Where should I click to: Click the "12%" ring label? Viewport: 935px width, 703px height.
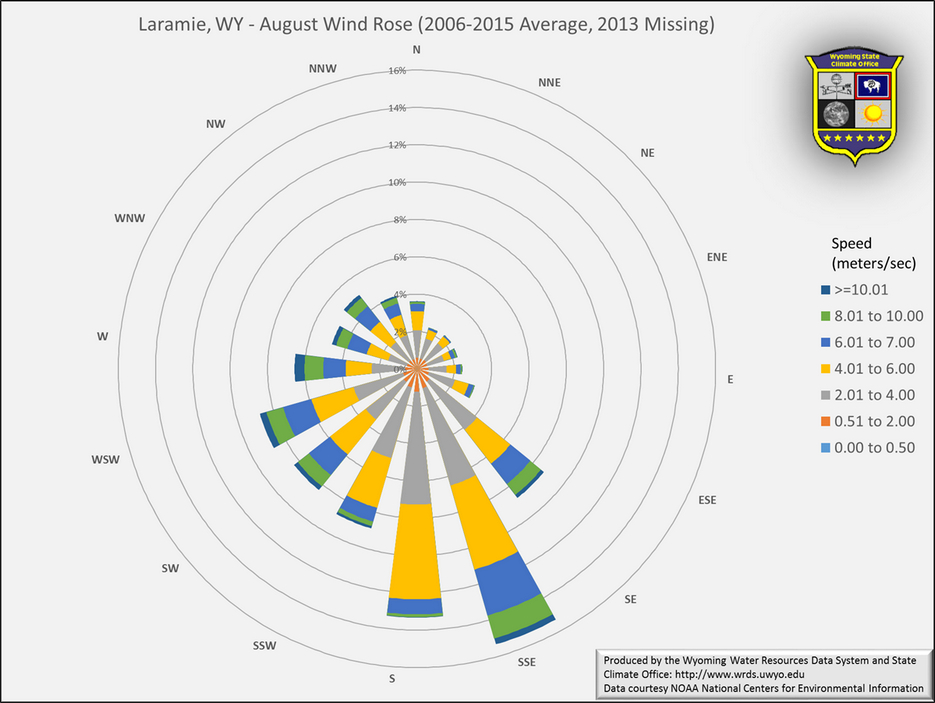coord(397,145)
